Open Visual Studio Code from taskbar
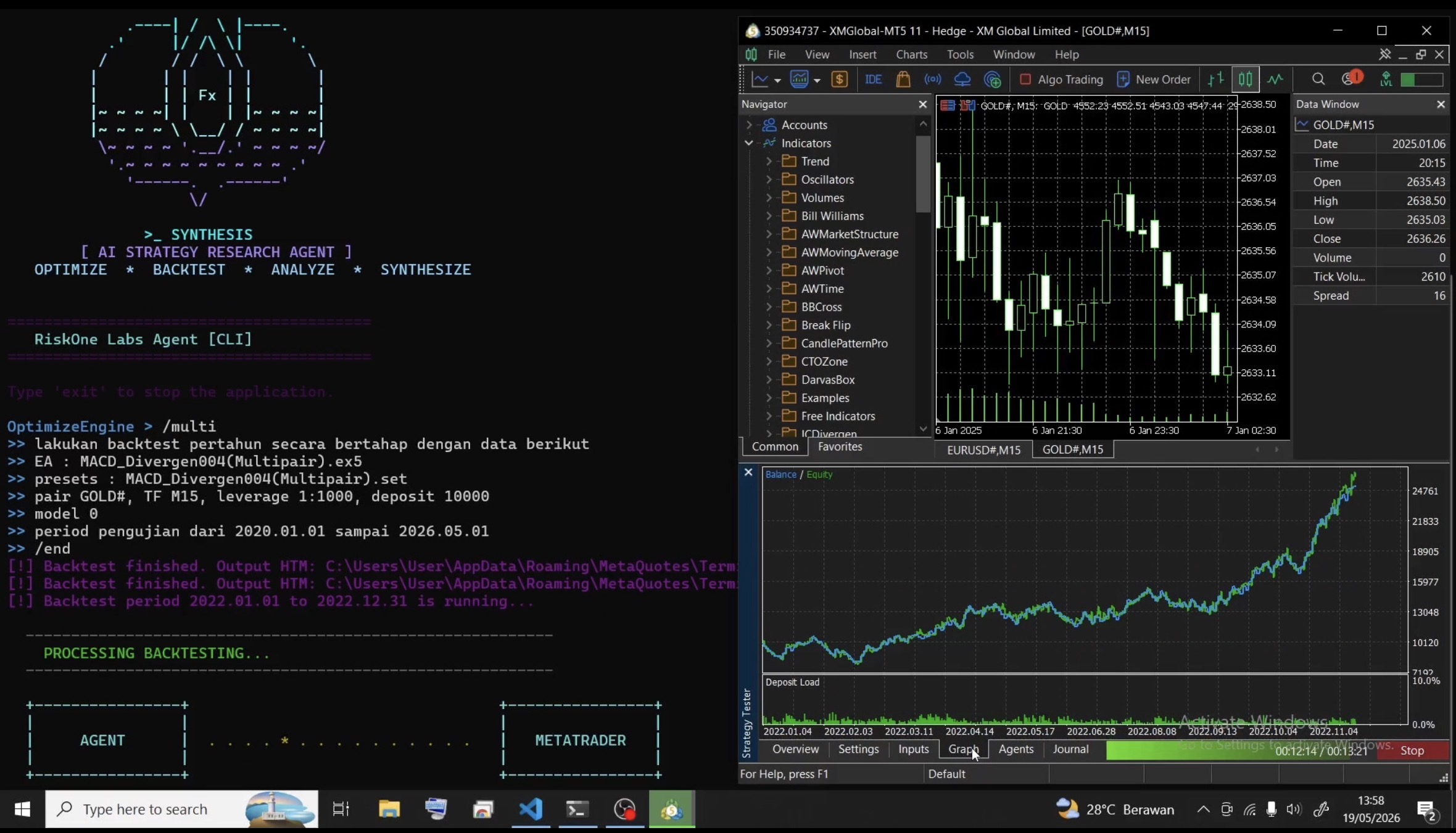The height and width of the screenshot is (833, 1456). [x=531, y=809]
